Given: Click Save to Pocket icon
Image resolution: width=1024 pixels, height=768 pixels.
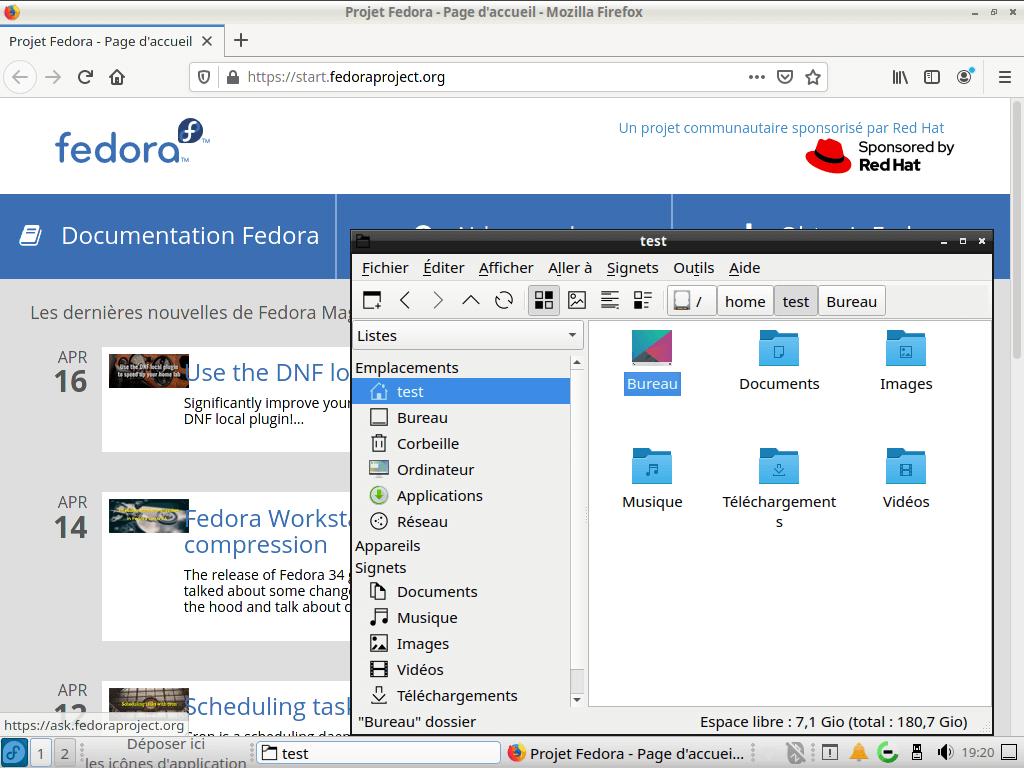Looking at the screenshot, I should (x=784, y=77).
